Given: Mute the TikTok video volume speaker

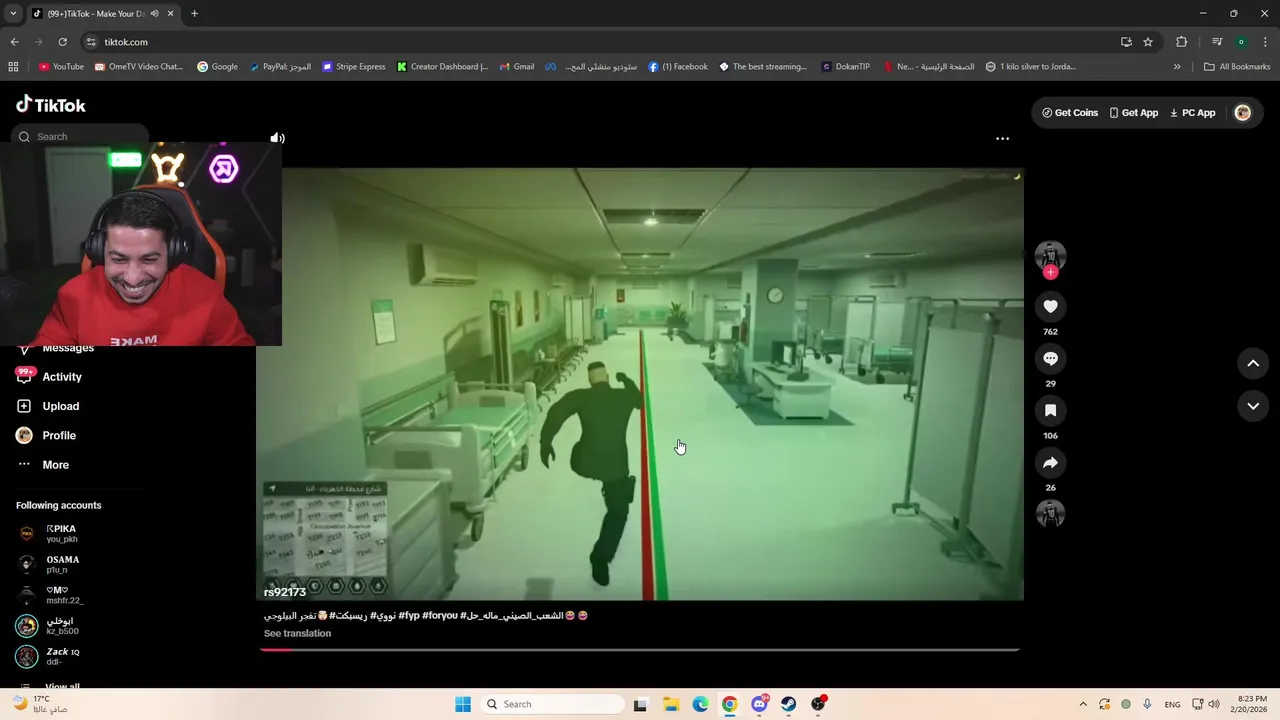Looking at the screenshot, I should tap(277, 138).
